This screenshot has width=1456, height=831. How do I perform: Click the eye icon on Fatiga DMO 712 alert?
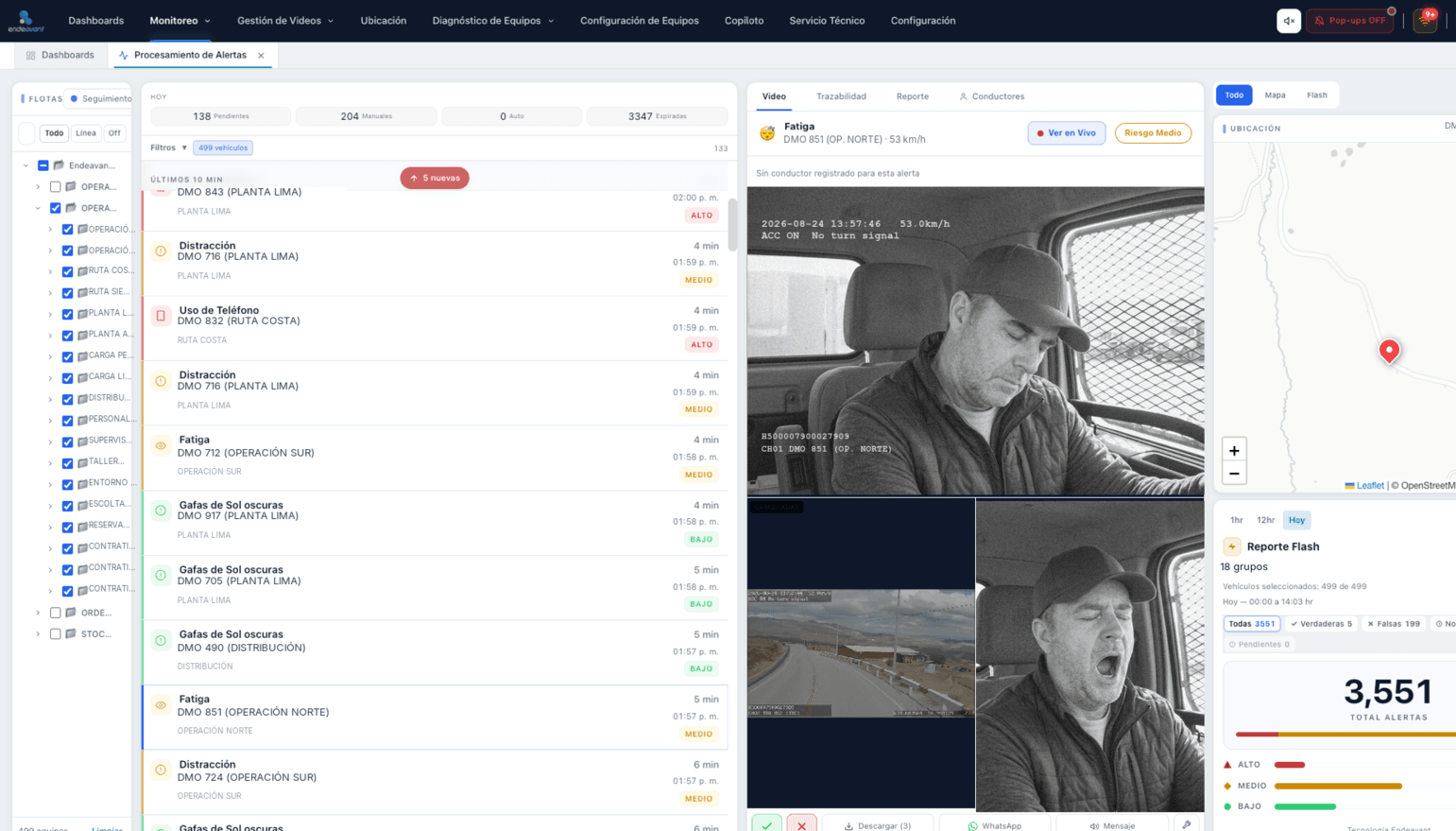click(161, 445)
